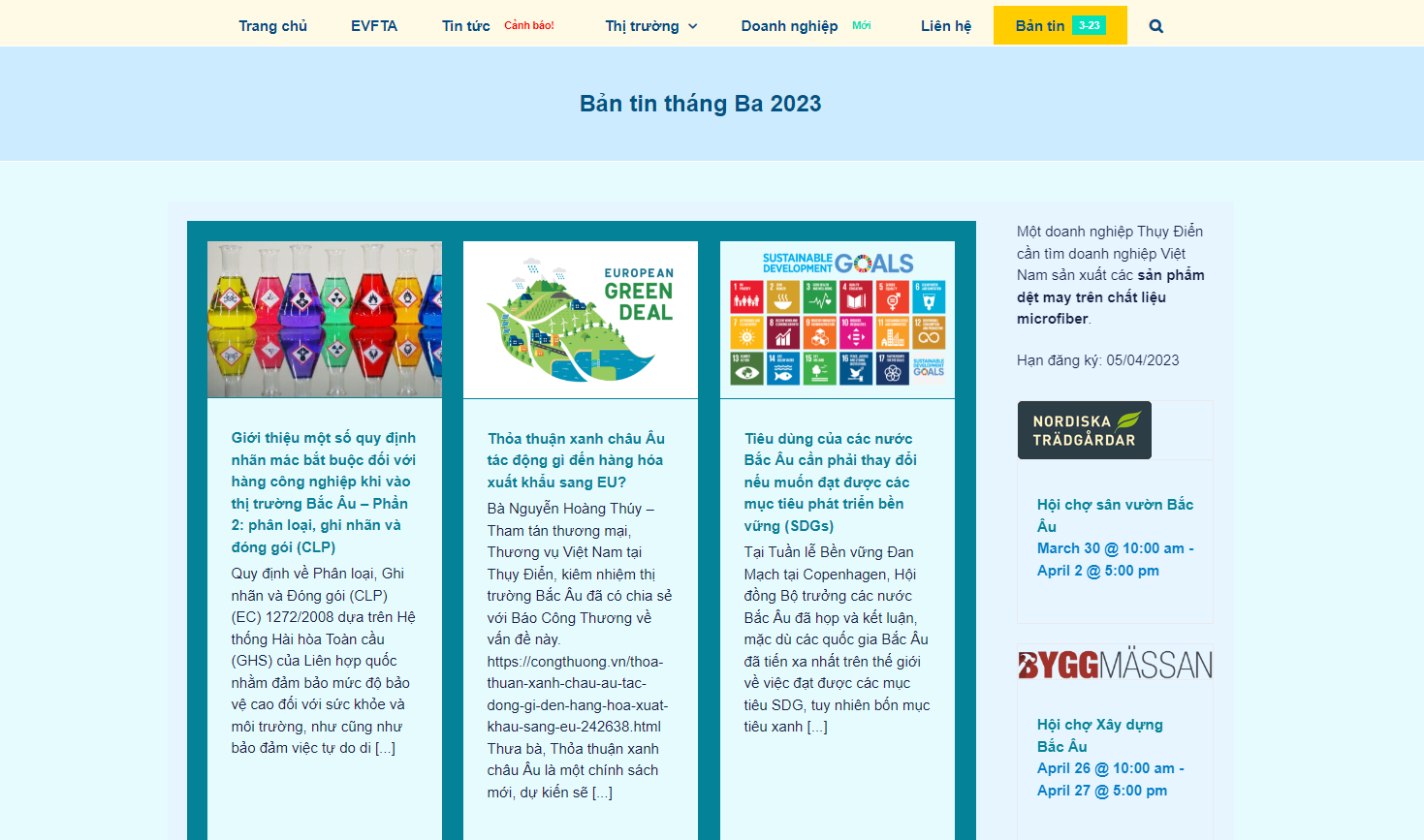
Task: Go to the EVFTA menu item
Action: (374, 26)
